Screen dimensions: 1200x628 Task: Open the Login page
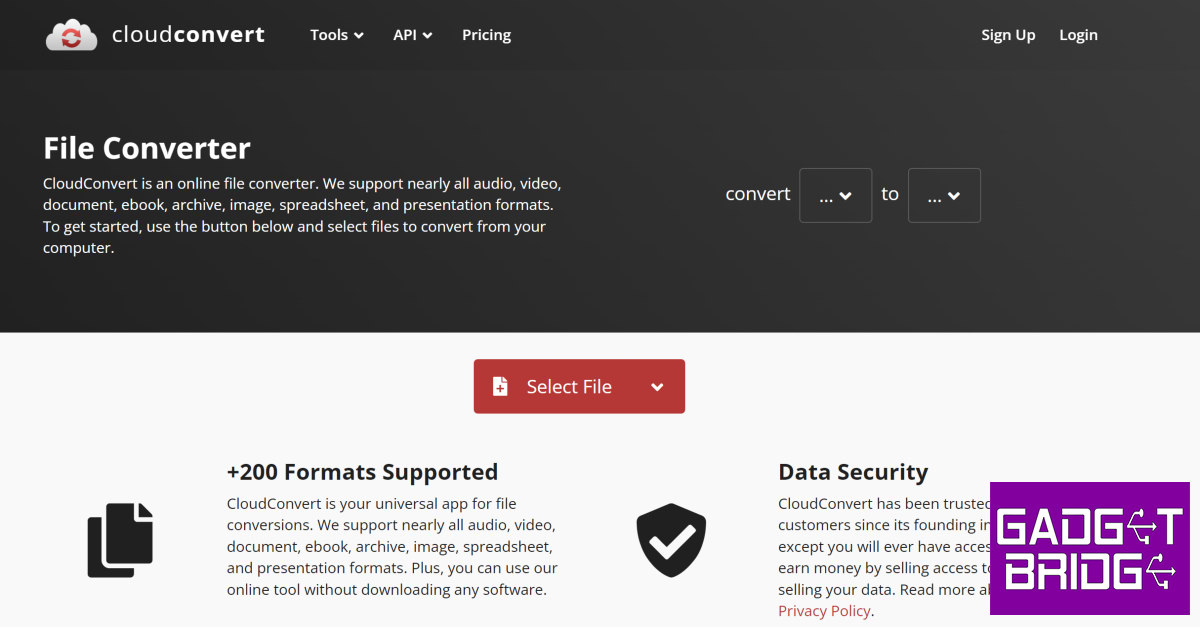coord(1078,35)
